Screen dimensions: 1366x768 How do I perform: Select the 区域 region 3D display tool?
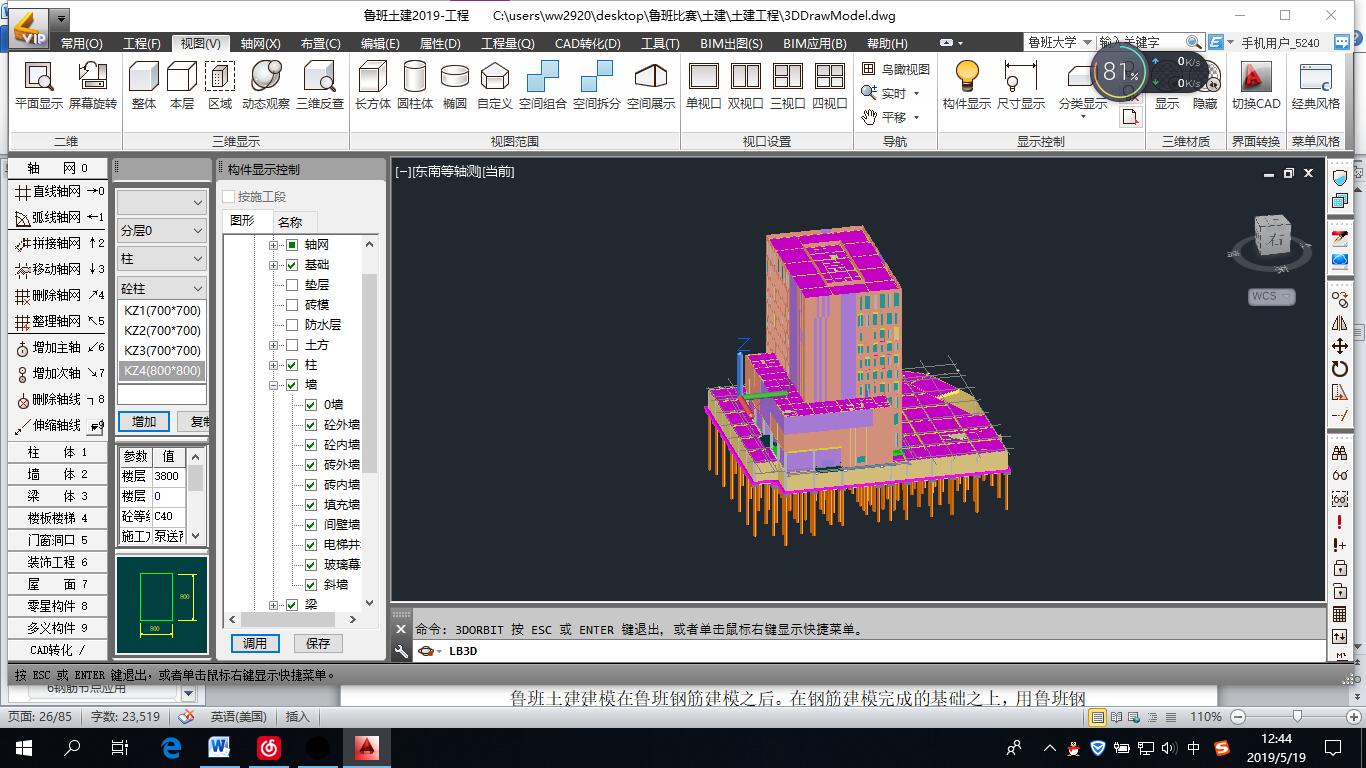coord(220,85)
